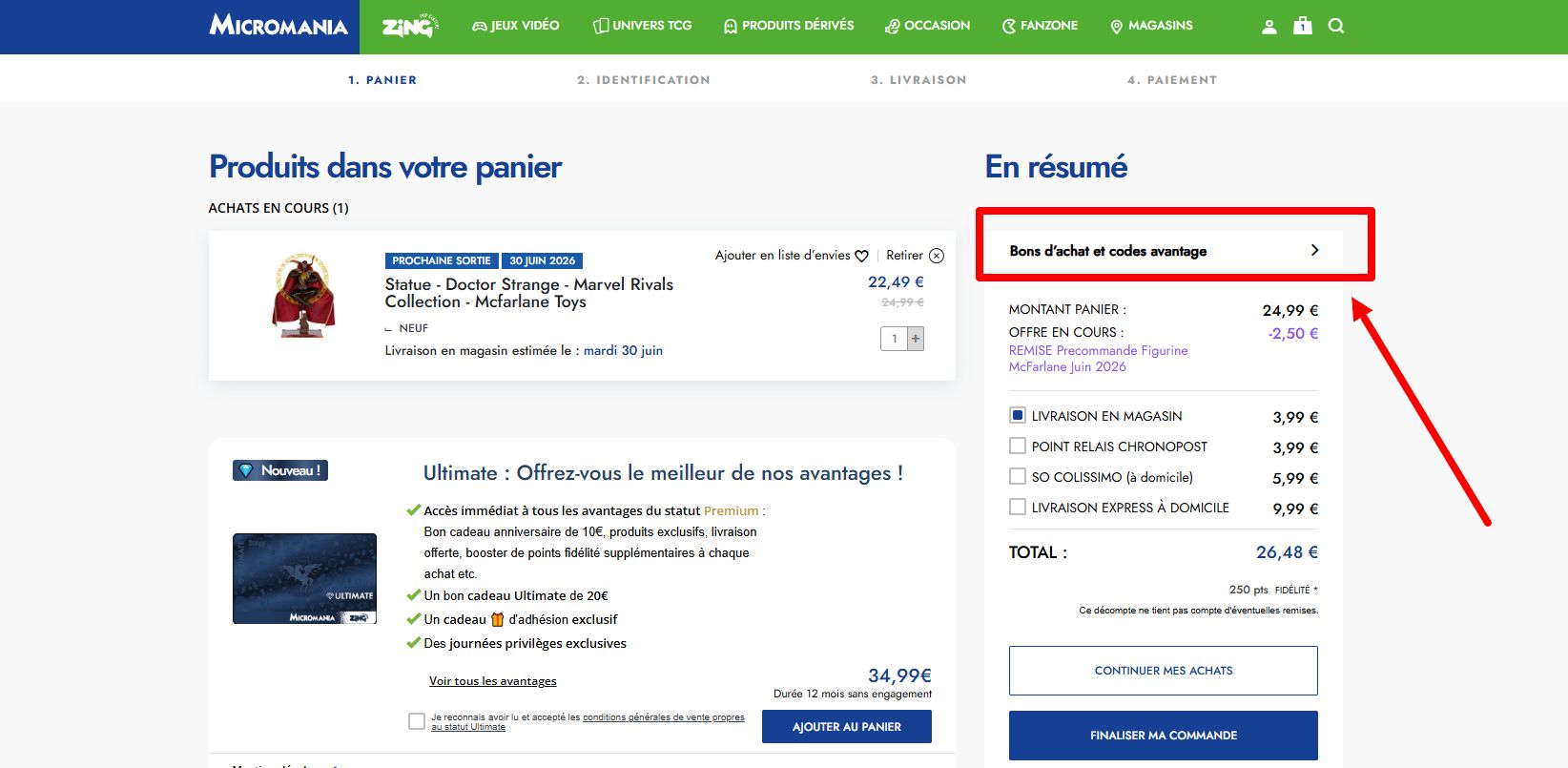Open the Fanzone menu
The image size is (1568, 768).
point(1040,26)
